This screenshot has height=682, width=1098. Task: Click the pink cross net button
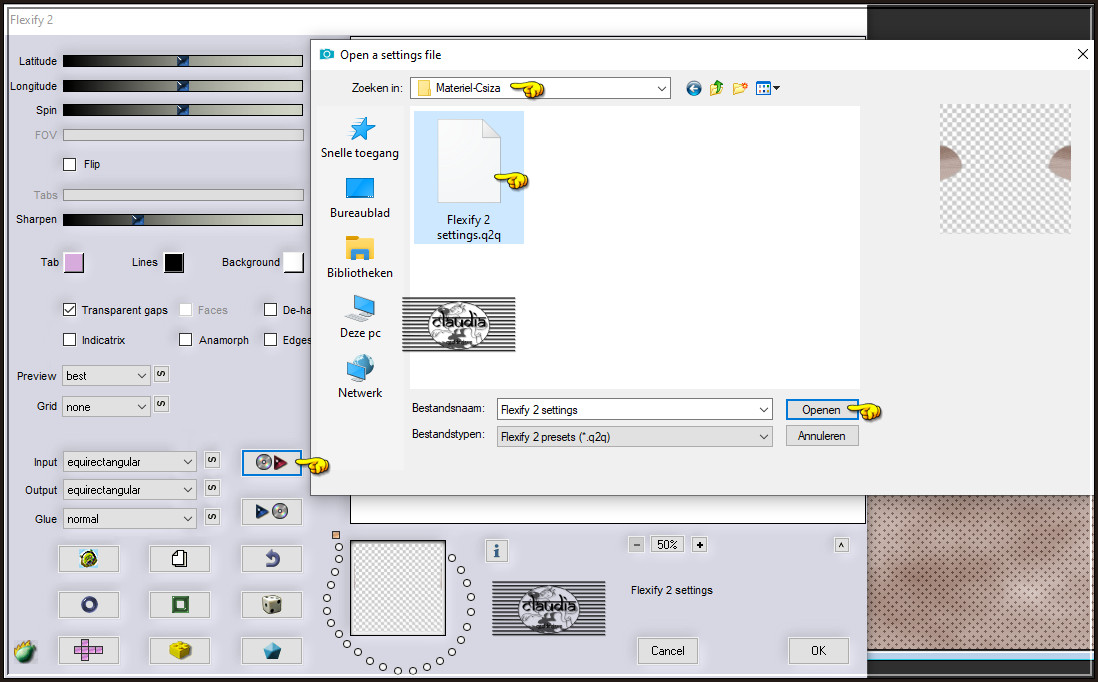[x=88, y=650]
